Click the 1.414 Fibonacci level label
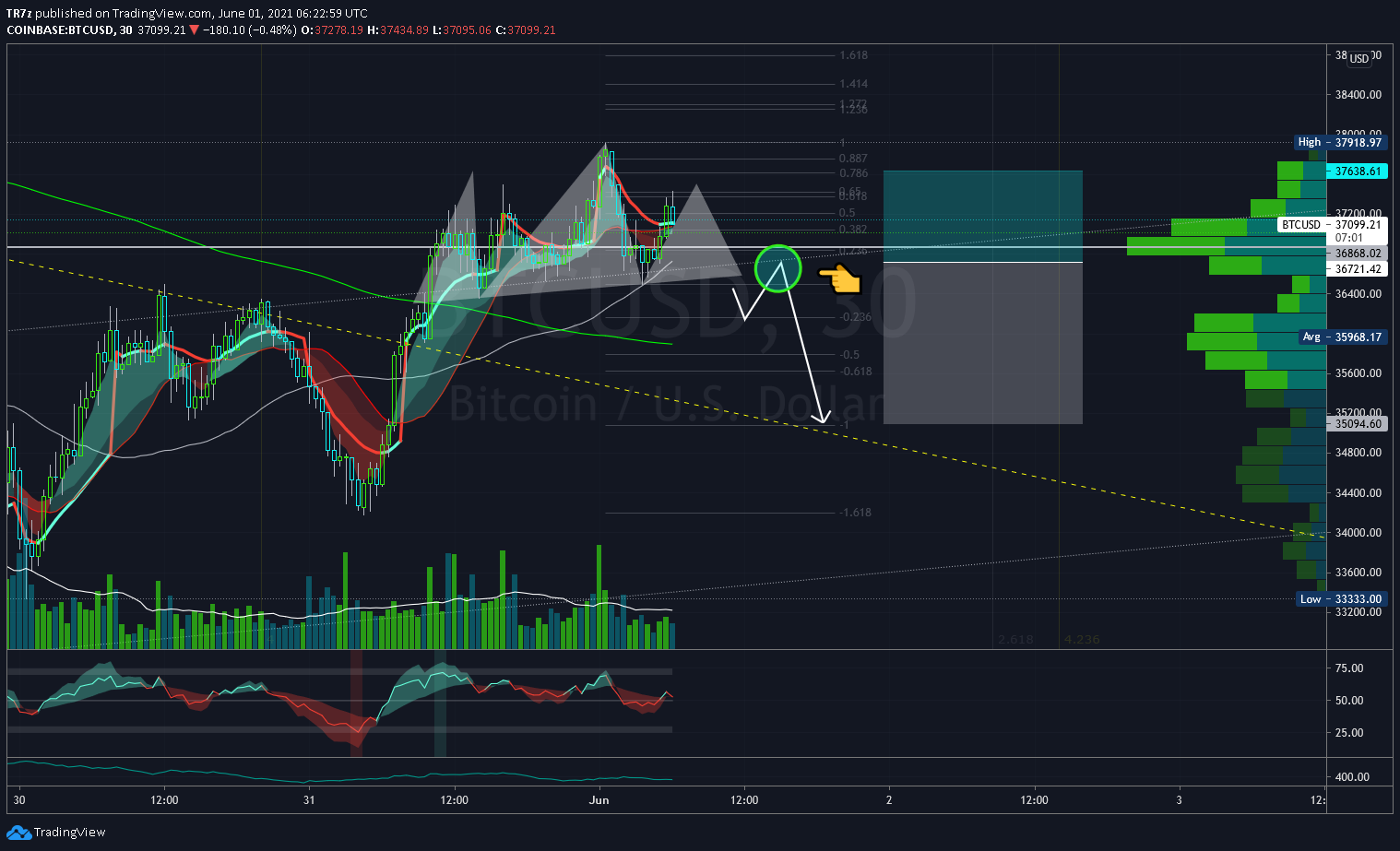This screenshot has height=851, width=1400. click(853, 84)
